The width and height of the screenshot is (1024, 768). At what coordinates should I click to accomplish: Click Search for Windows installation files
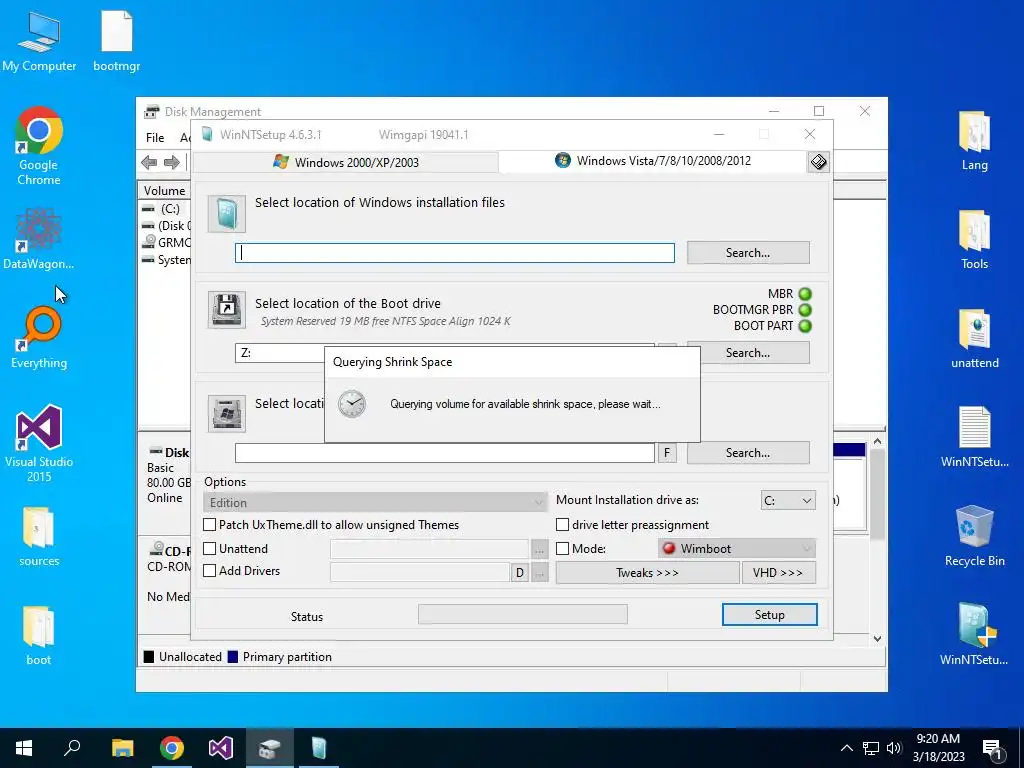(748, 253)
